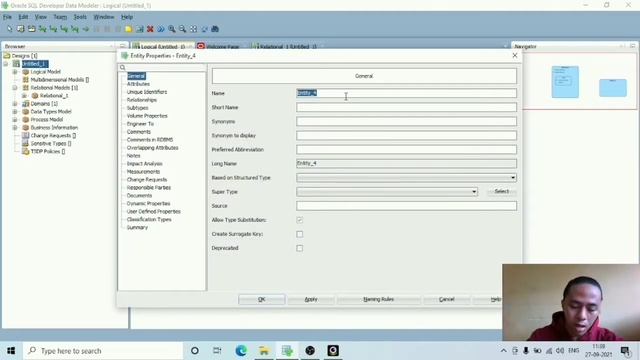Select Unique Identifiers in properties list
Viewport: 640px width, 360px height.
click(147, 92)
